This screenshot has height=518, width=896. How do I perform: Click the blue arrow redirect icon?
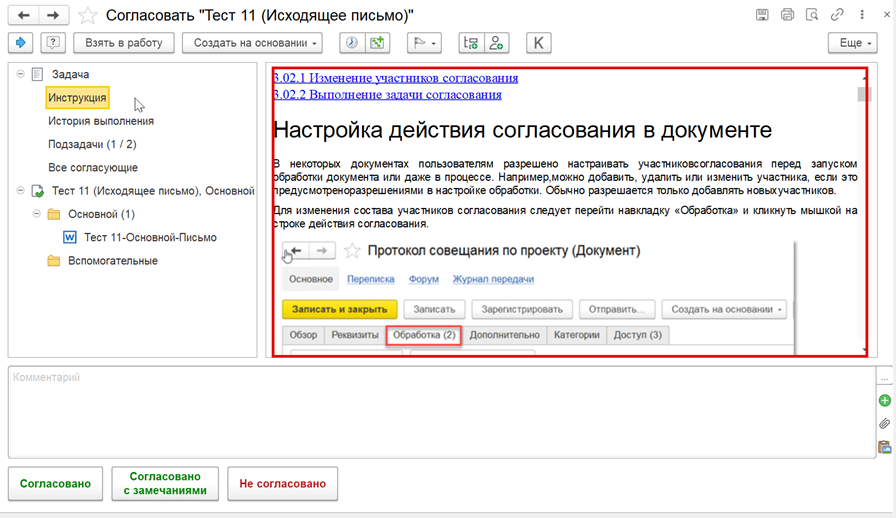[x=21, y=43]
